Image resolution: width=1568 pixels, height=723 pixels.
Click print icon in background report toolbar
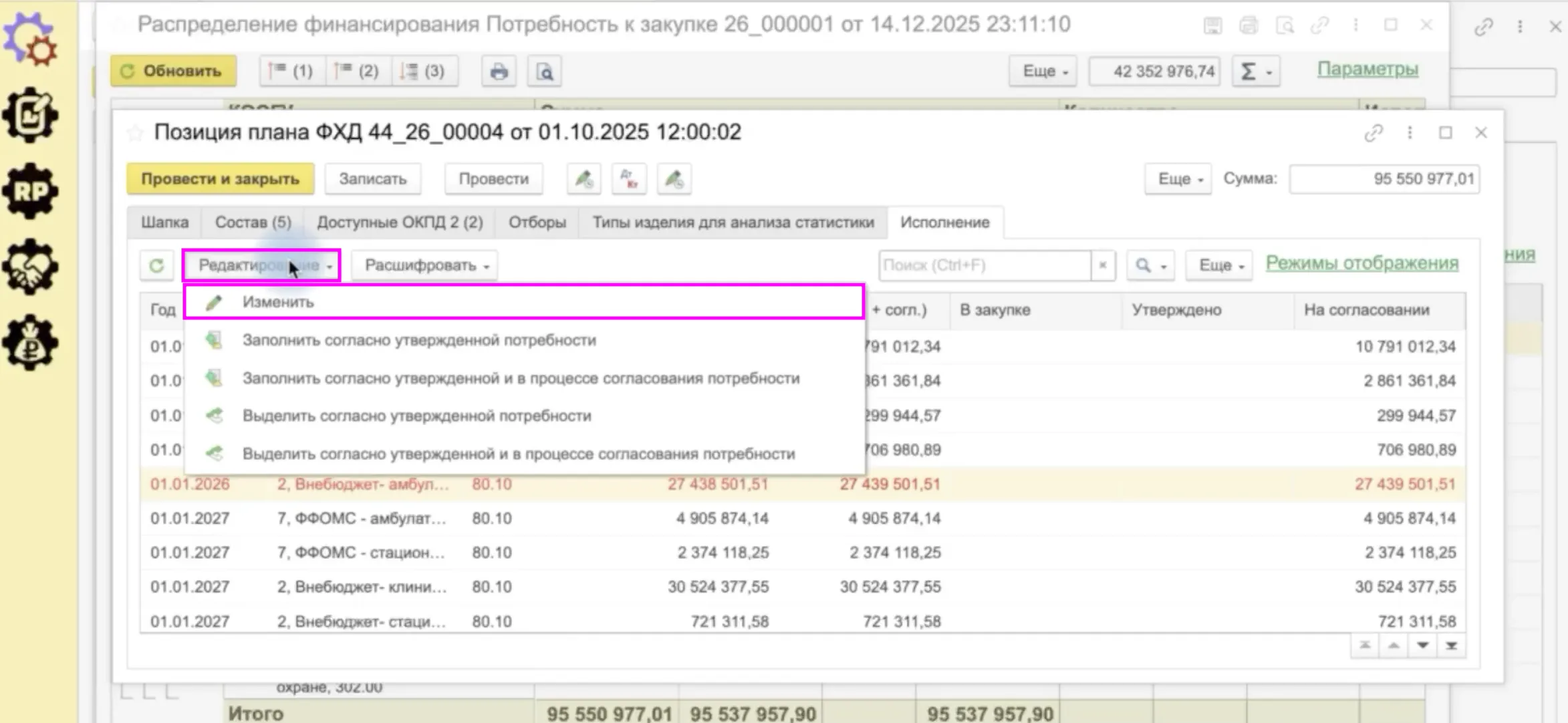click(x=499, y=71)
